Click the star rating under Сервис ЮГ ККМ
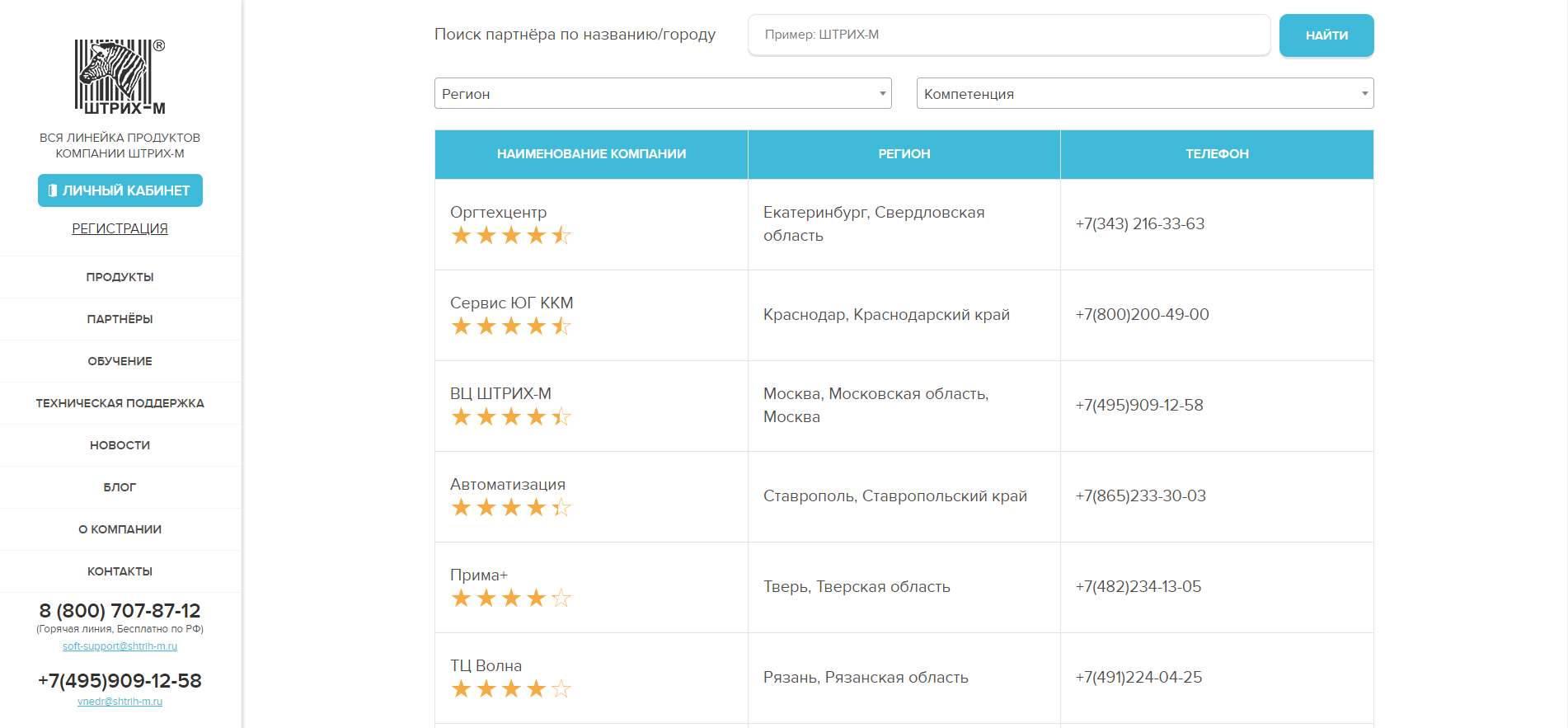Screen dimensions: 1568x728 [511, 326]
